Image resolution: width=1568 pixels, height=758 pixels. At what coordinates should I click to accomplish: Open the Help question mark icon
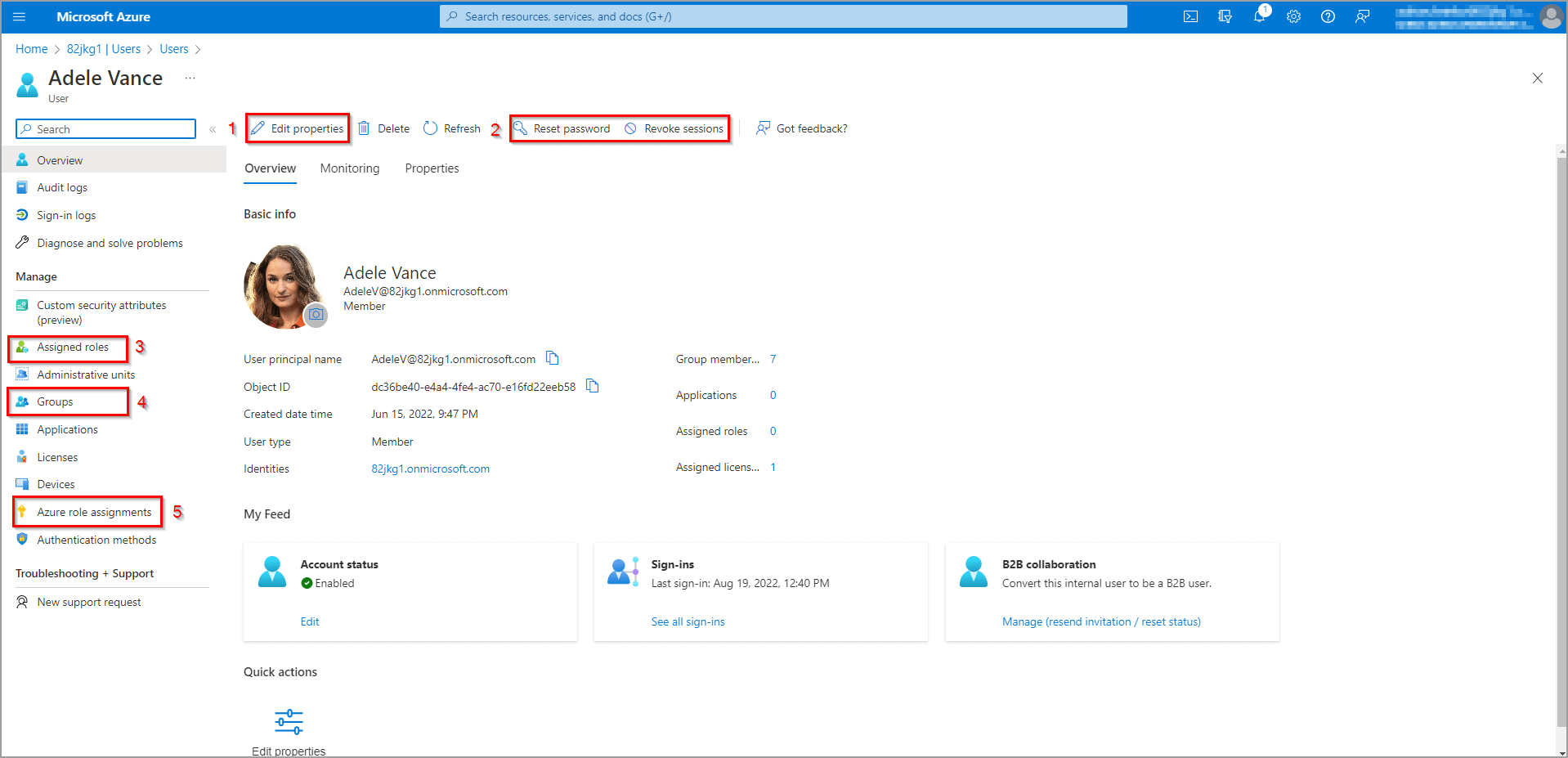[x=1328, y=16]
